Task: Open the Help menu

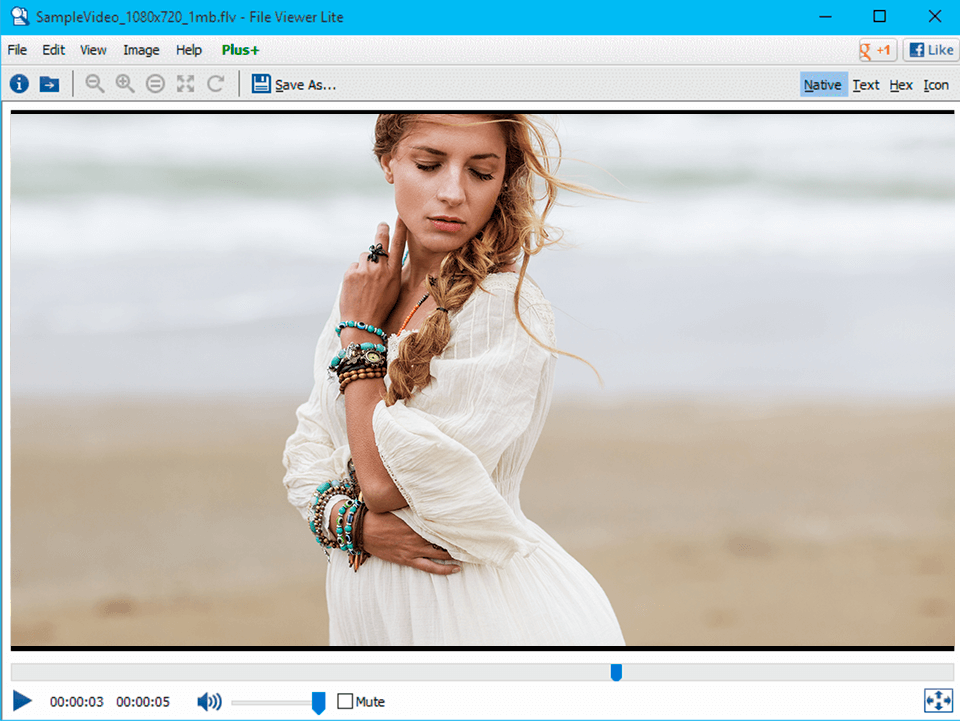Action: tap(188, 49)
